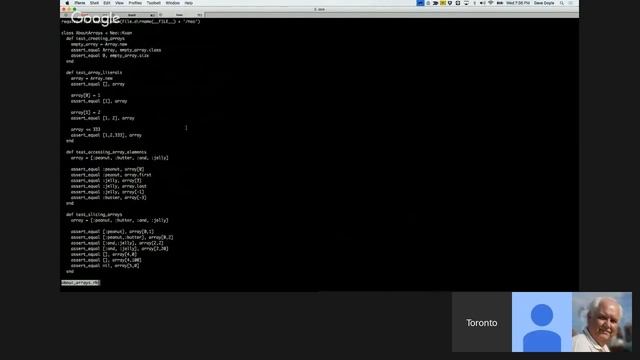The image size is (640, 360).
Task: Open the View menu
Action: [119, 3]
